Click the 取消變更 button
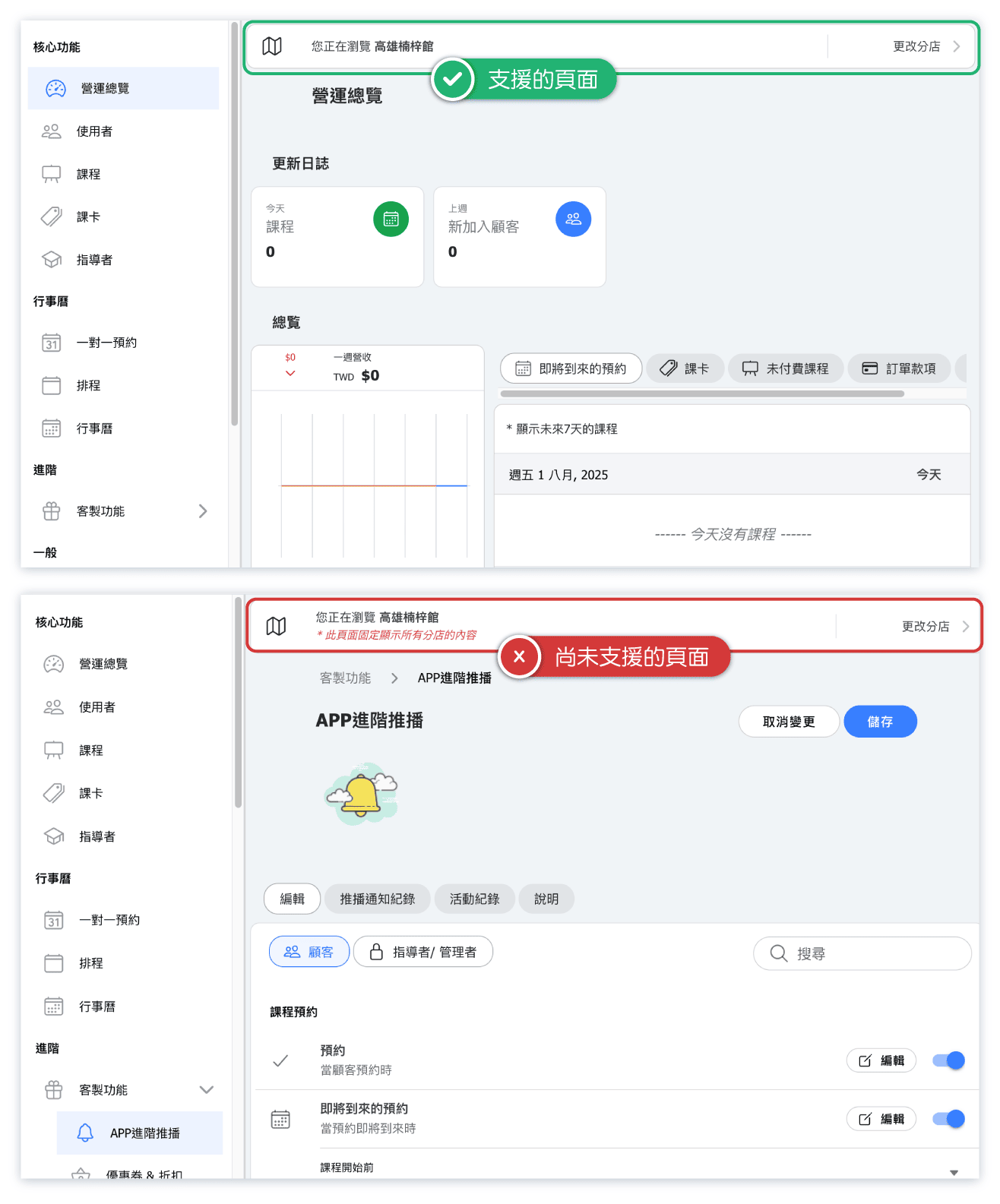This screenshot has height=1204, width=1000. (x=789, y=722)
